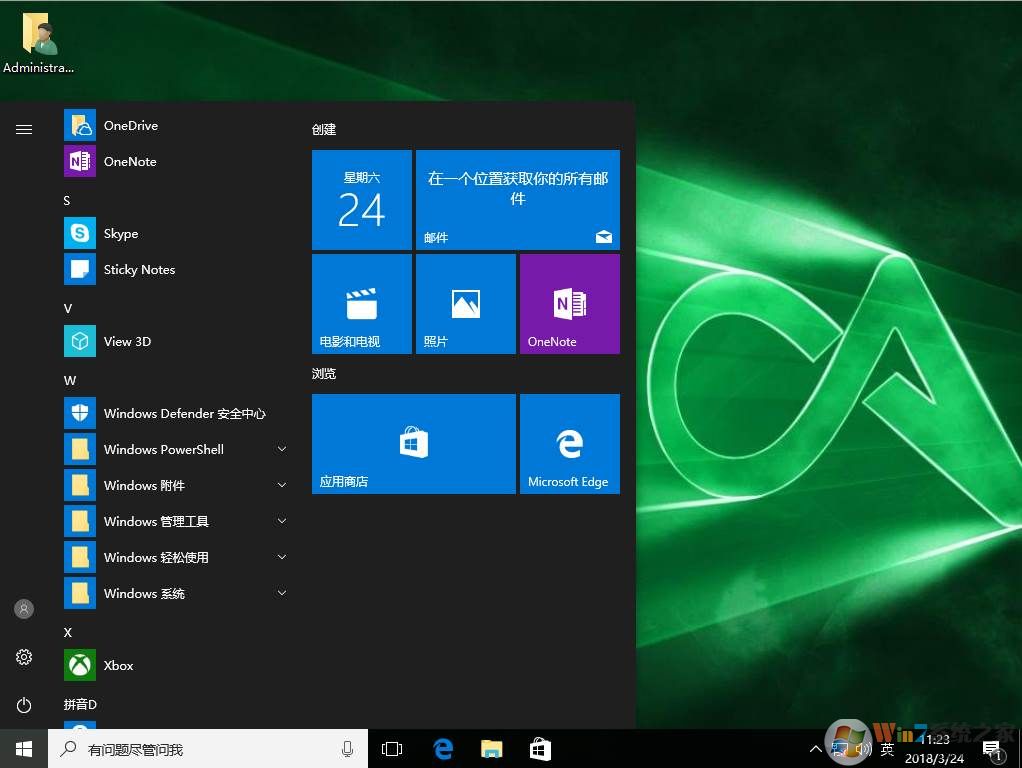The width and height of the screenshot is (1022, 768).
Task: Open Settings gear in Start sidebar
Action: tap(24, 657)
